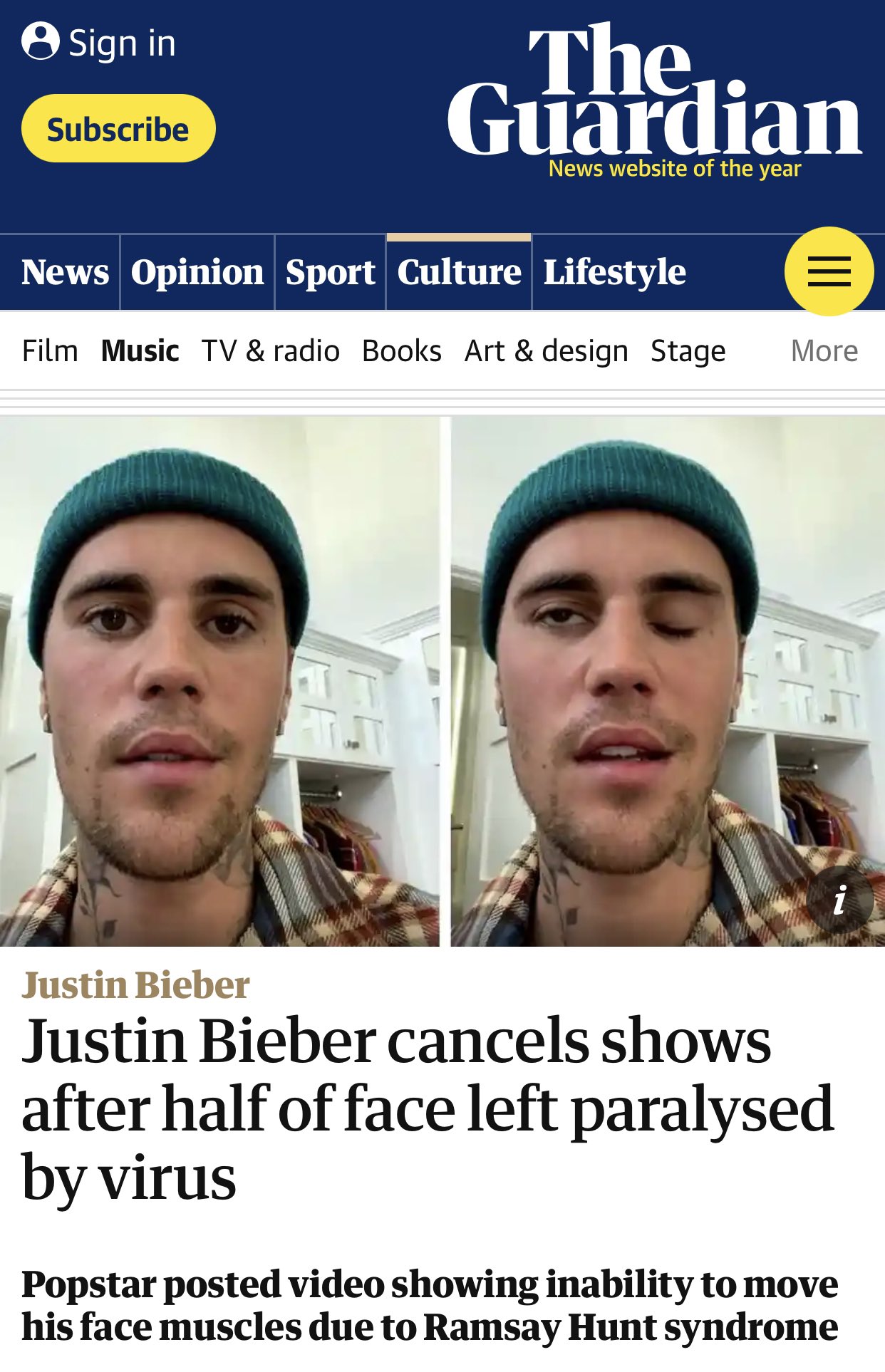
Task: Click the yellow Subscribe button
Action: click(118, 128)
